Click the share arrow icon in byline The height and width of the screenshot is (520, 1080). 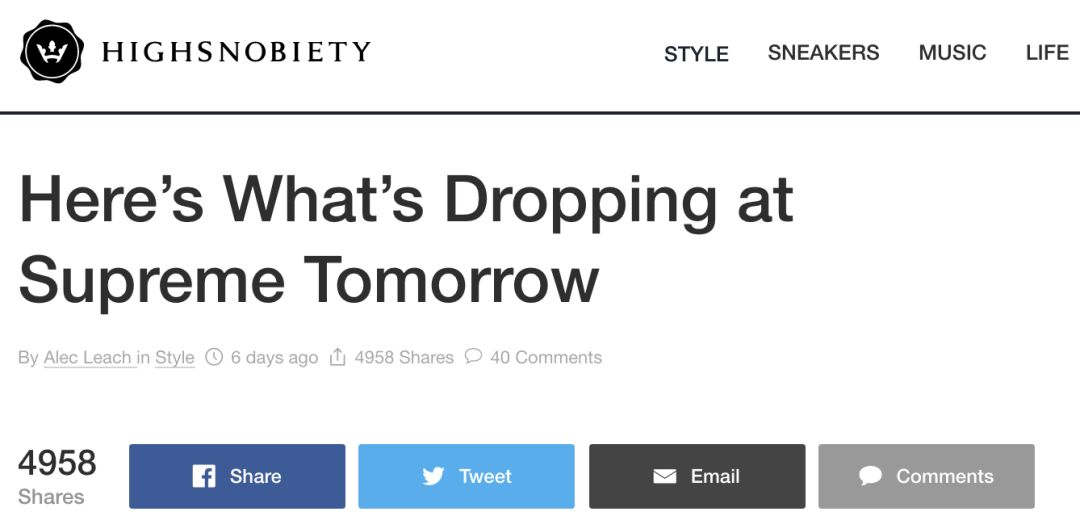pos(337,357)
